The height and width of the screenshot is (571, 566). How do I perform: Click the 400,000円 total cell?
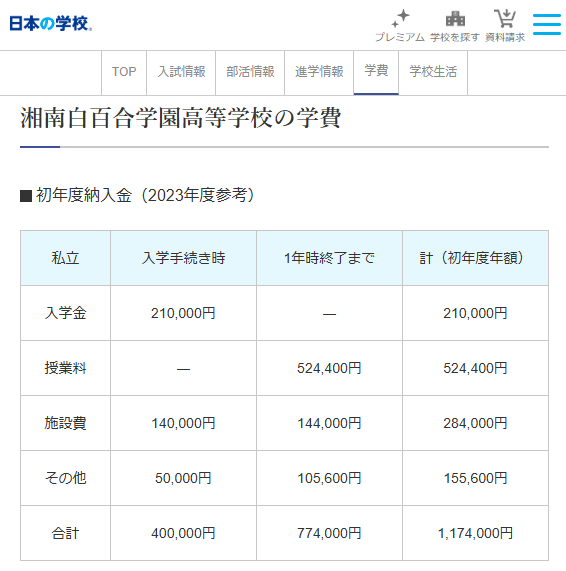coord(184,533)
